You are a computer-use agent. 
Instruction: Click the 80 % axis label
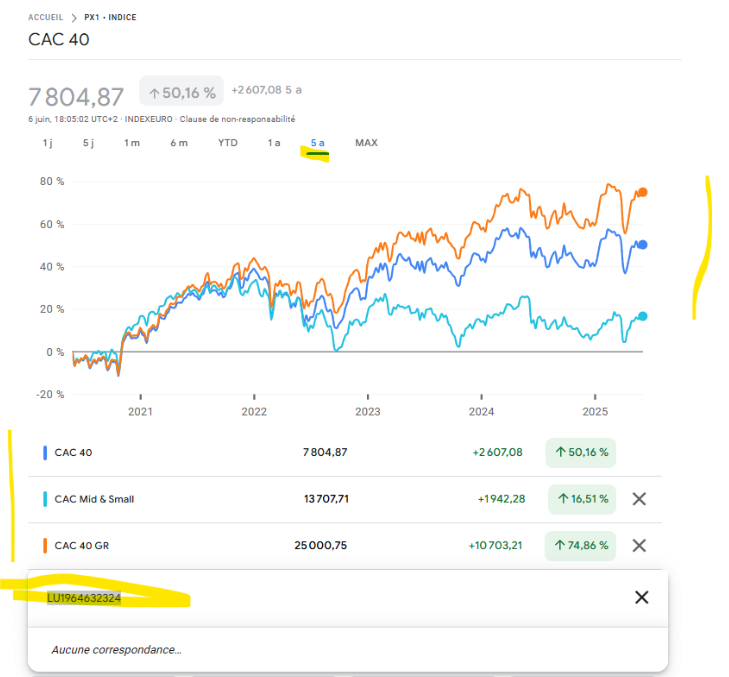(52, 181)
